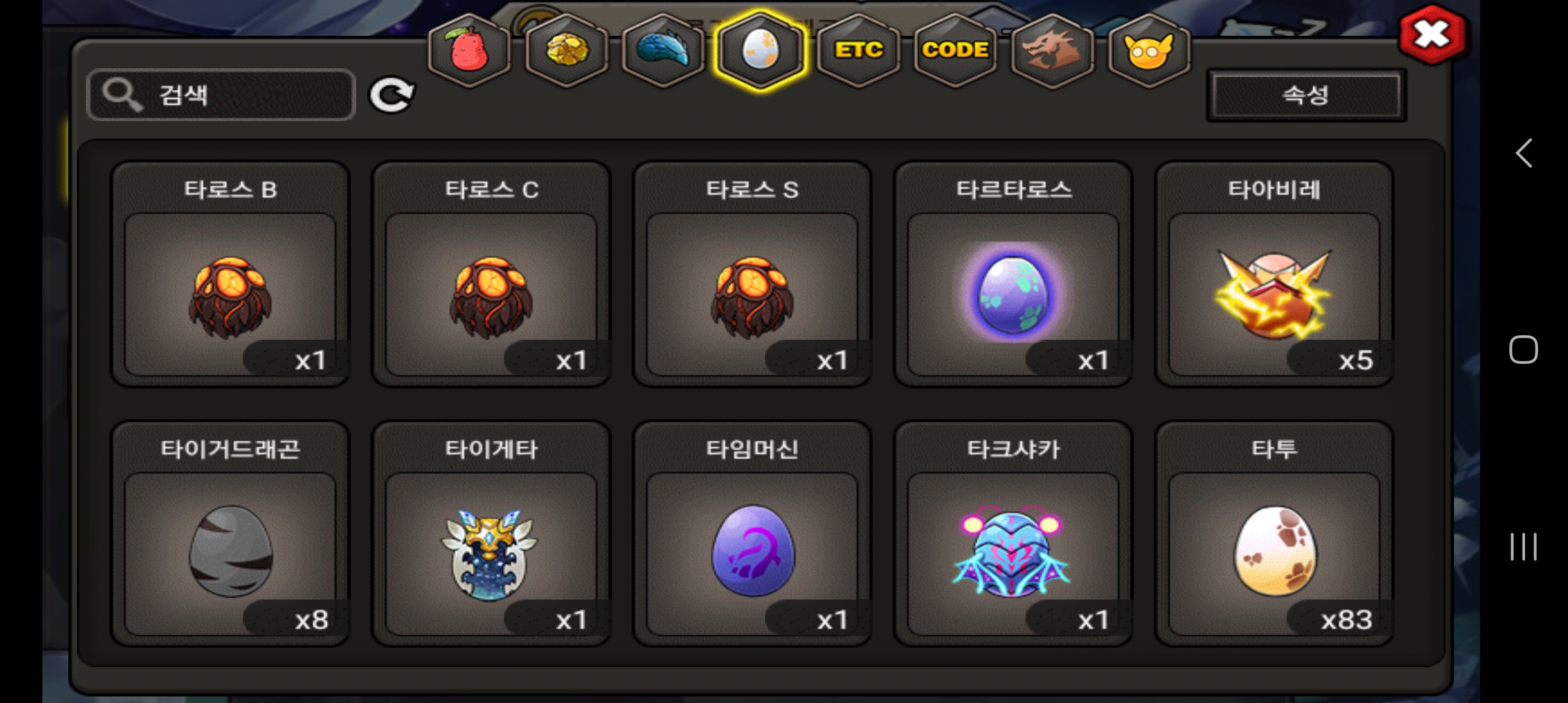Open the yellow horned mask category tab
The width and height of the screenshot is (1568, 703).
1149,51
